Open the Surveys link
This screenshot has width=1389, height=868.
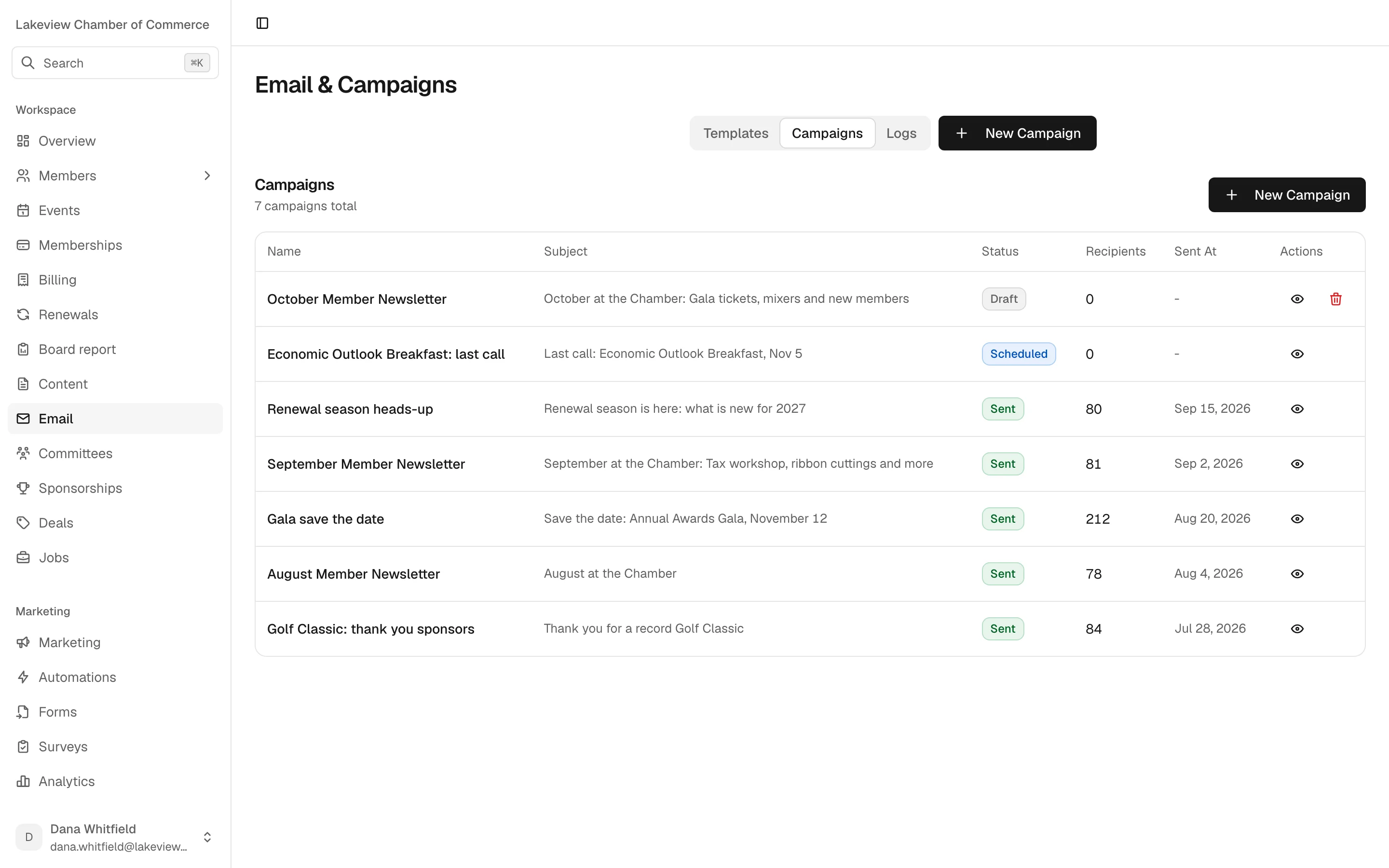click(115, 747)
